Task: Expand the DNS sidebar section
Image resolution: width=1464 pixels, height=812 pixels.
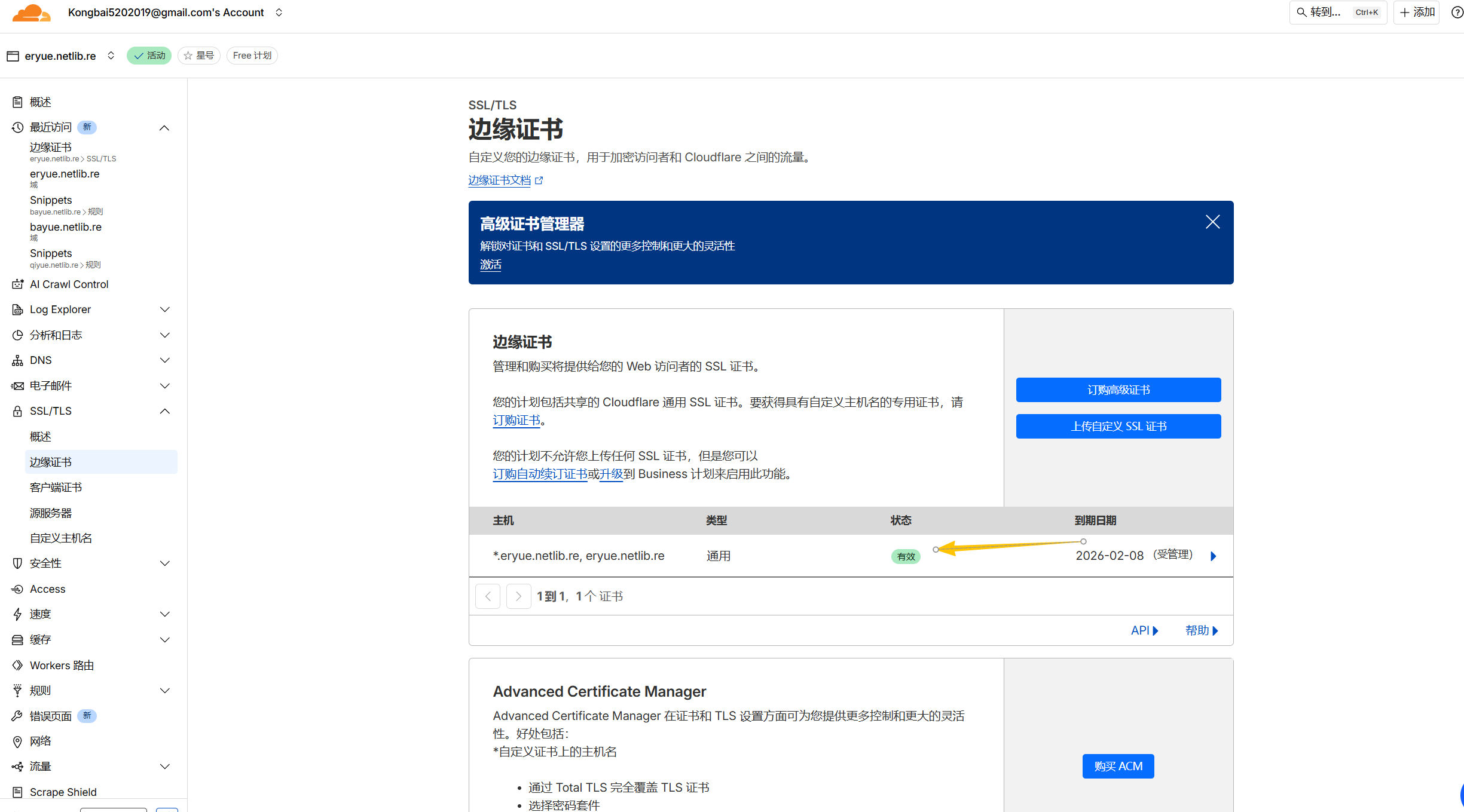Action: [x=164, y=360]
